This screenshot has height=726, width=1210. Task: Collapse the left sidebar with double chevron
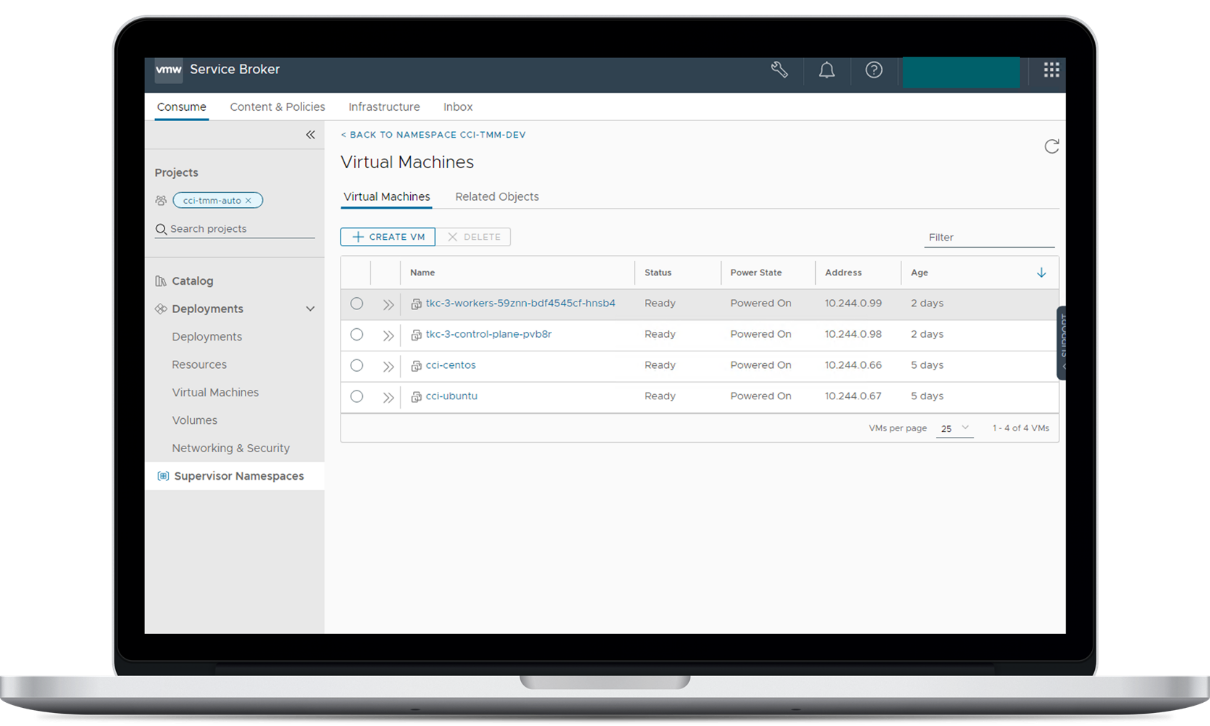(310, 135)
